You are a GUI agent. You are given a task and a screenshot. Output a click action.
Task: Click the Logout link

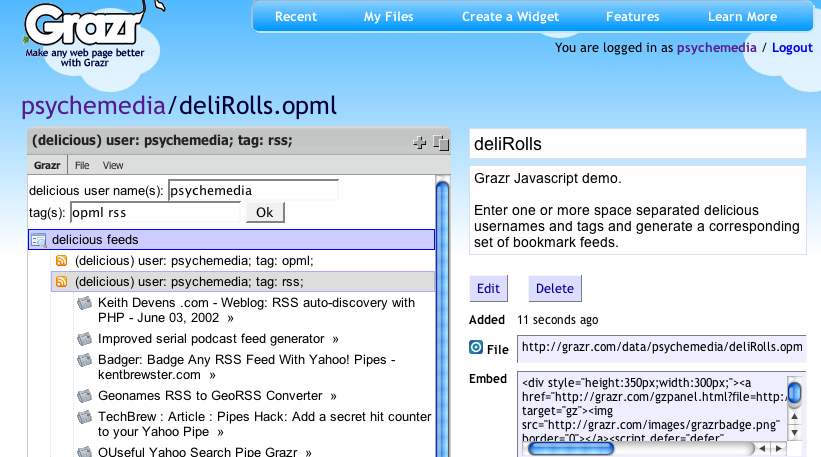click(x=792, y=48)
